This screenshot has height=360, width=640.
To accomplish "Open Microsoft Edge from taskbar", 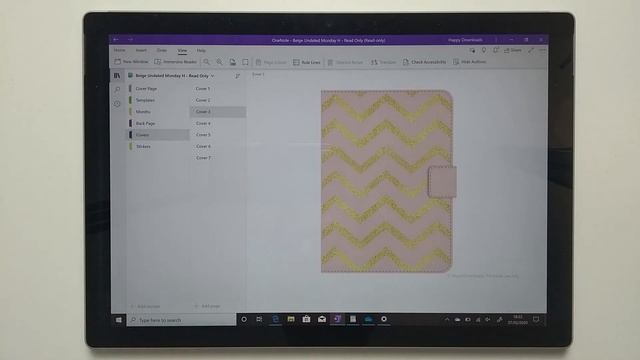I will [x=276, y=320].
